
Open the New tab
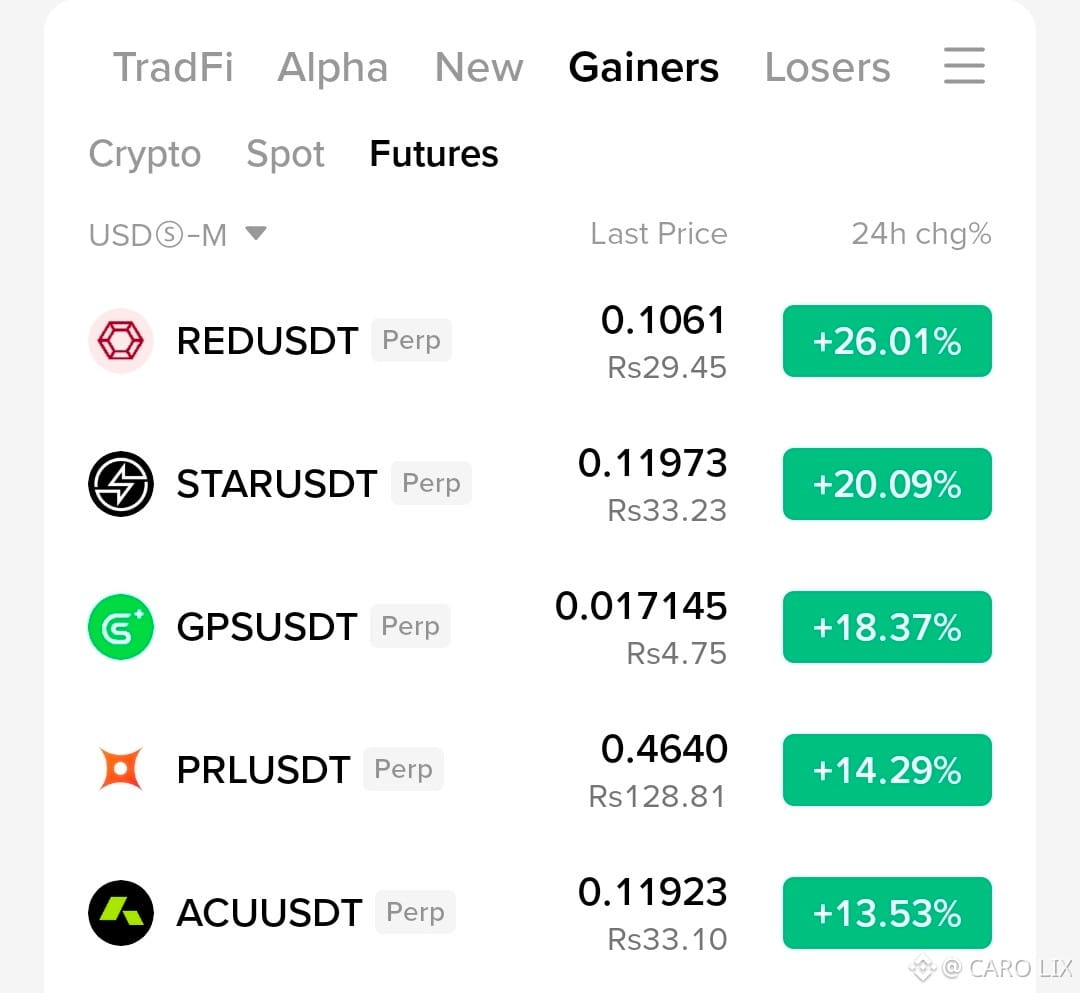(x=479, y=67)
